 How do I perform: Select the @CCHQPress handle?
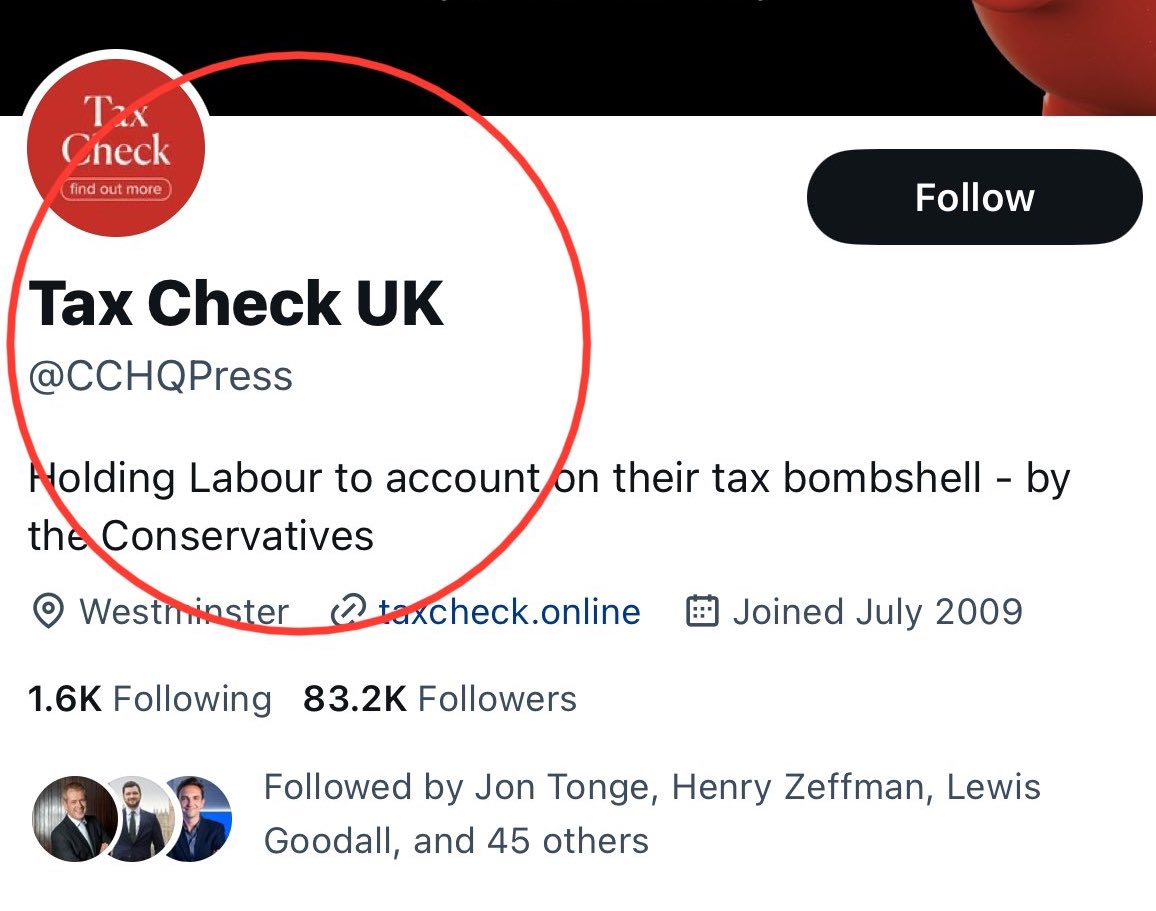(161, 376)
